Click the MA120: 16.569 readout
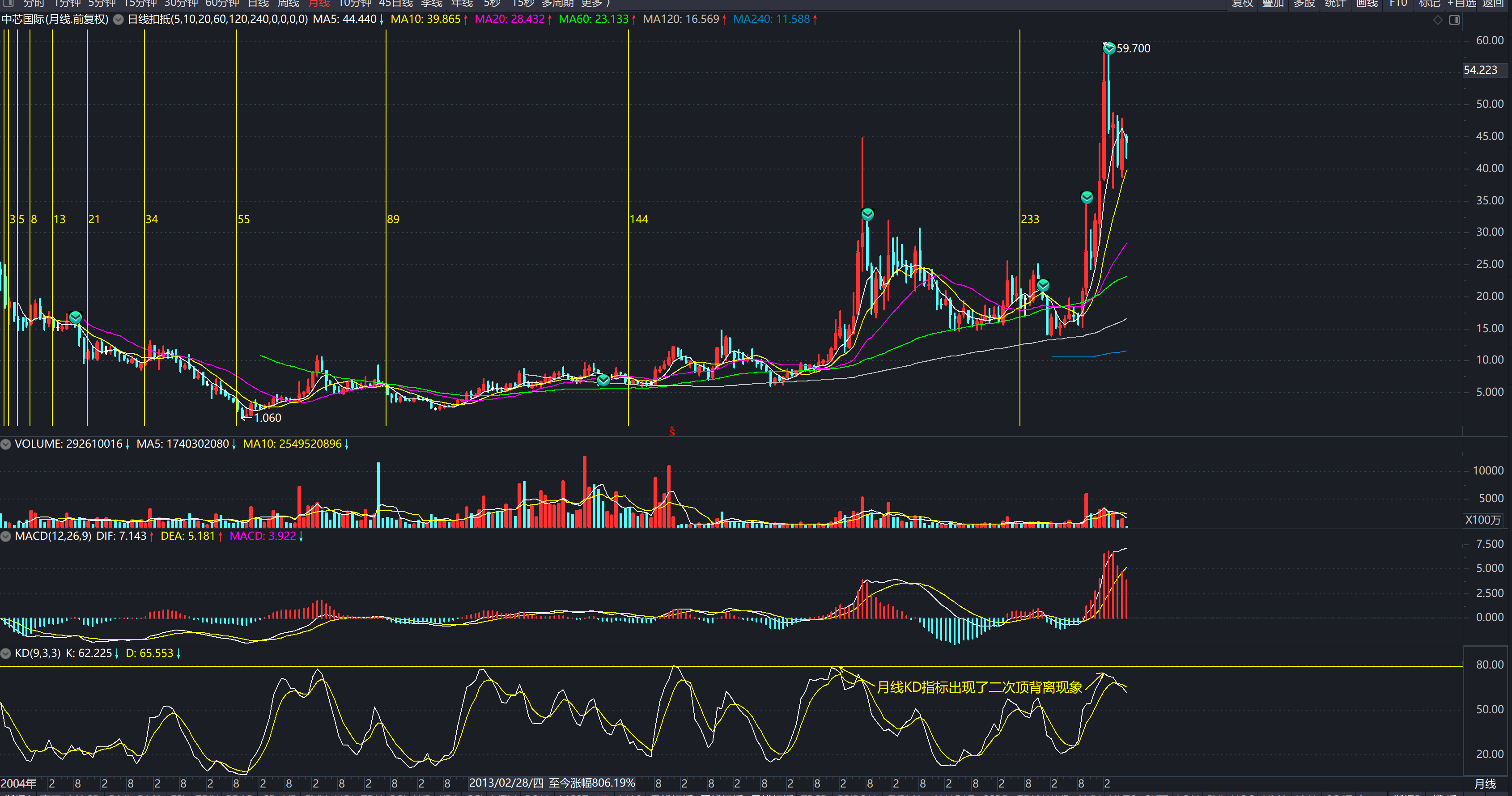The width and height of the screenshot is (1512, 796). click(x=685, y=19)
